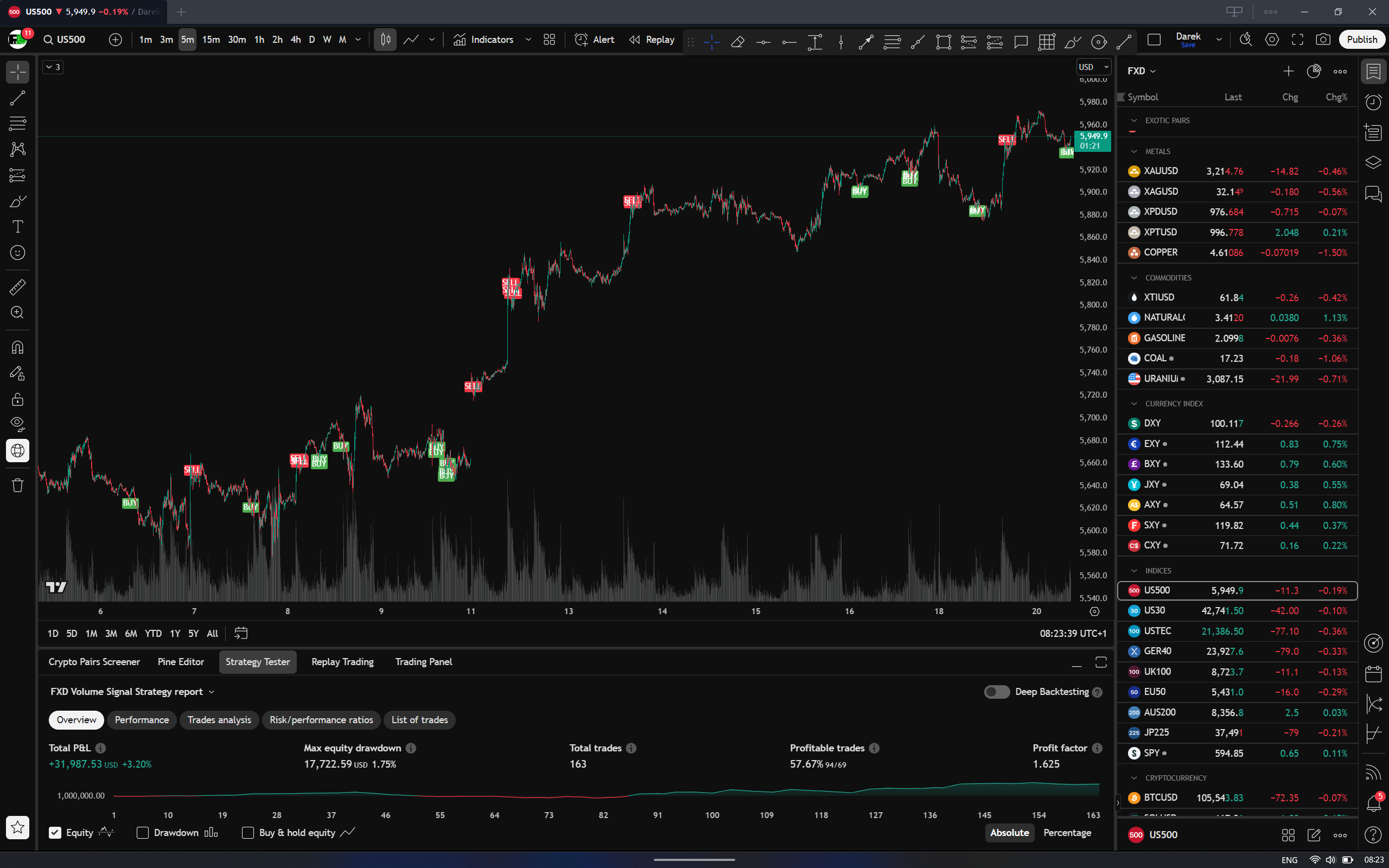The image size is (1389, 868).
Task: Open favorites star toolbar button
Action: (x=18, y=827)
